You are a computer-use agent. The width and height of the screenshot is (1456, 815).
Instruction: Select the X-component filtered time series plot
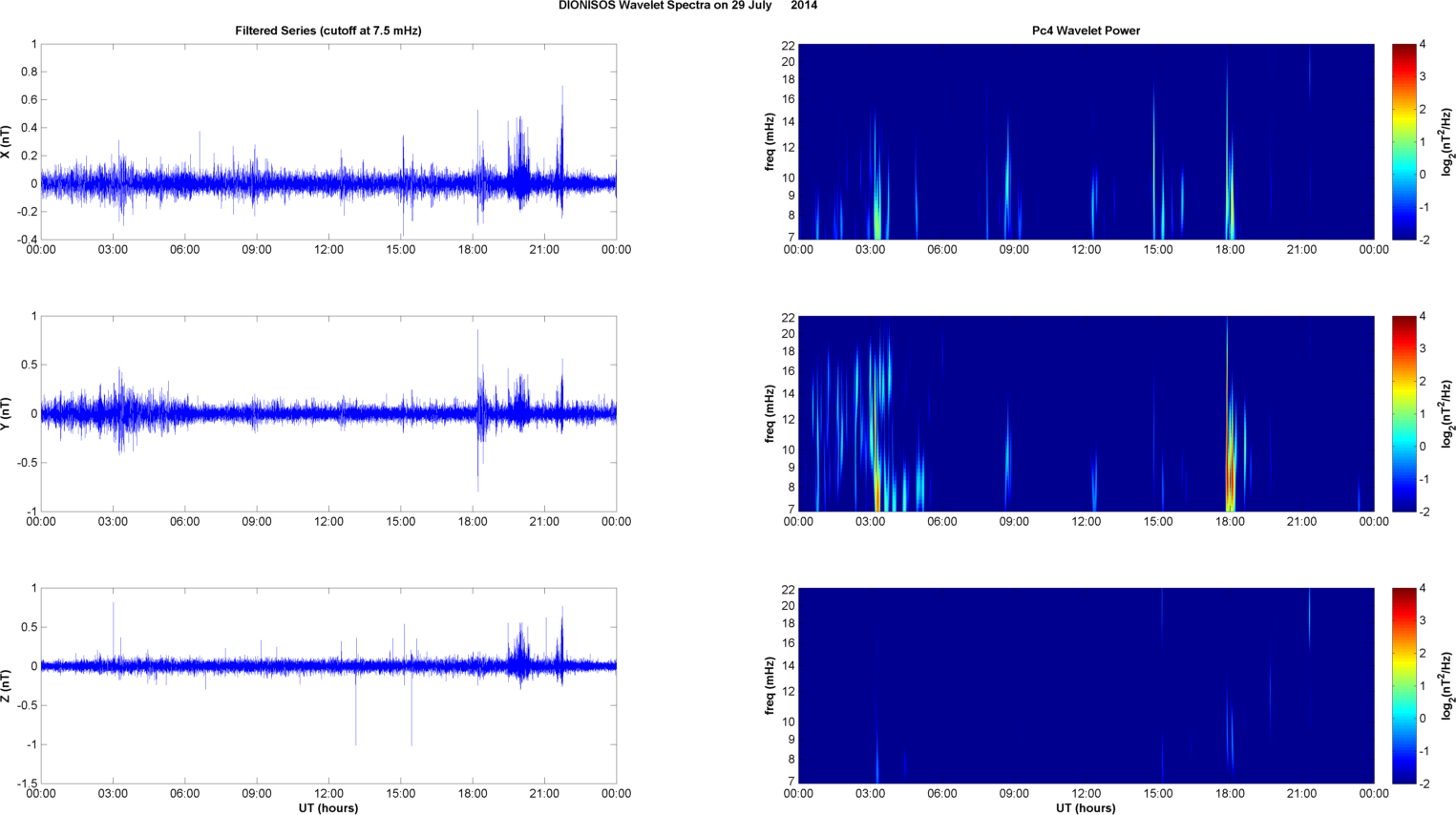point(328,141)
